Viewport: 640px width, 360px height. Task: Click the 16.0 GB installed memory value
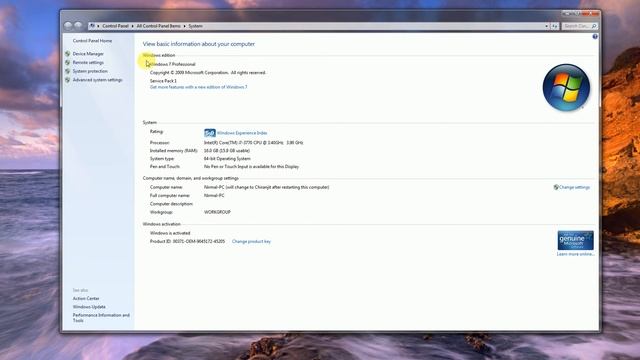(x=227, y=151)
